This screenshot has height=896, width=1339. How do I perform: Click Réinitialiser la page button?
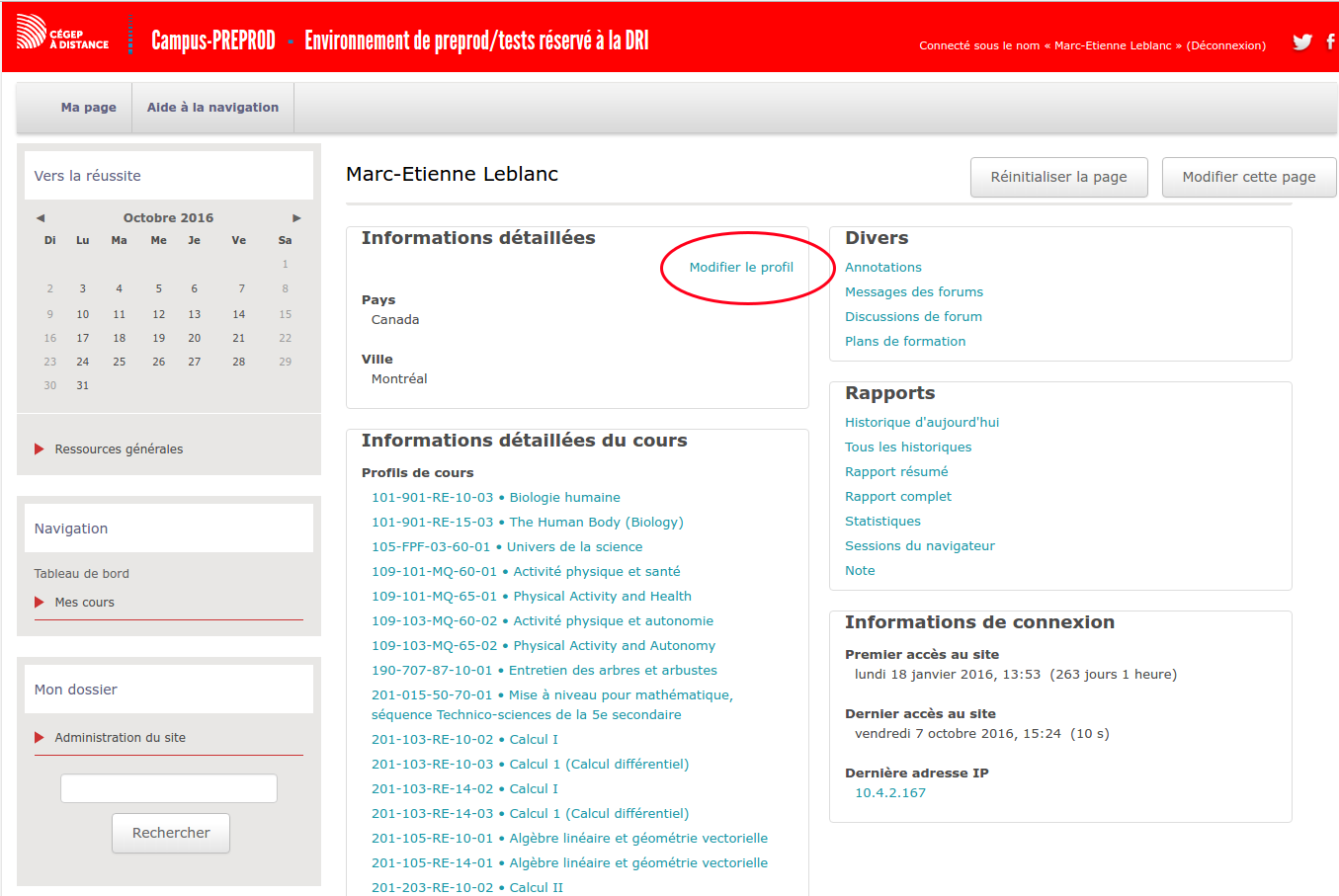coord(1058,177)
